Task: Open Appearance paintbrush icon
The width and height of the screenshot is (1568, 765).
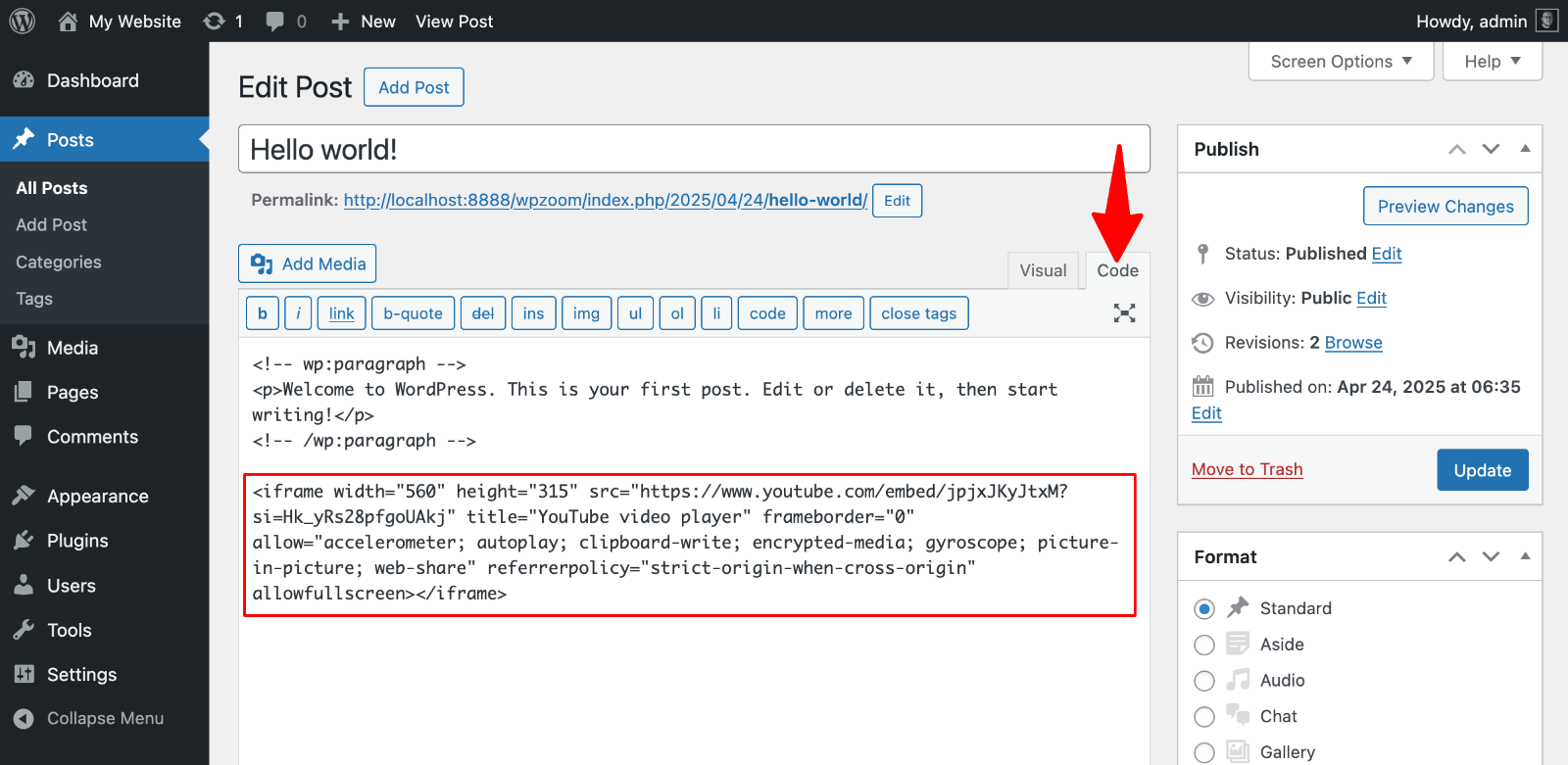Action: pyautogui.click(x=24, y=496)
